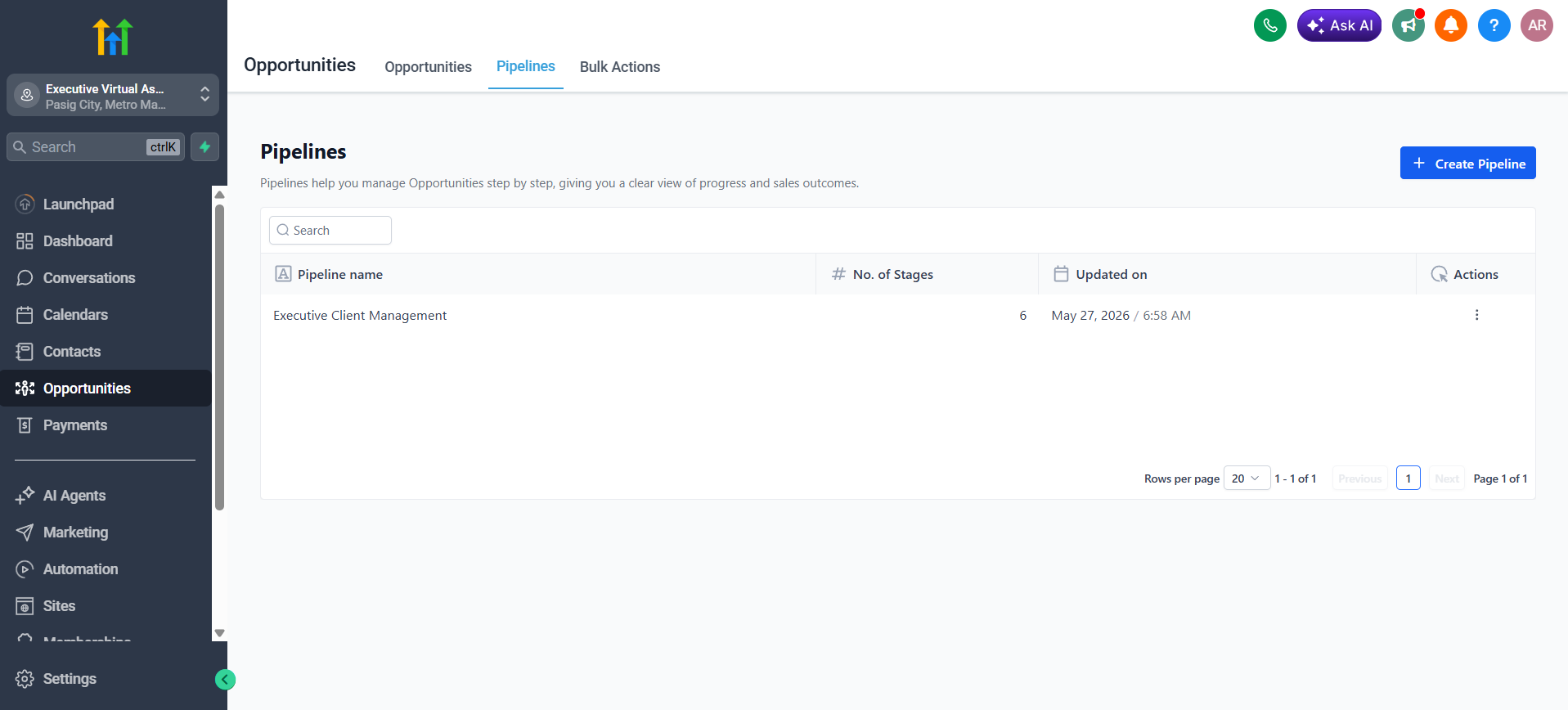Open the orange notifications bell
The image size is (1568, 710).
pyautogui.click(x=1451, y=25)
